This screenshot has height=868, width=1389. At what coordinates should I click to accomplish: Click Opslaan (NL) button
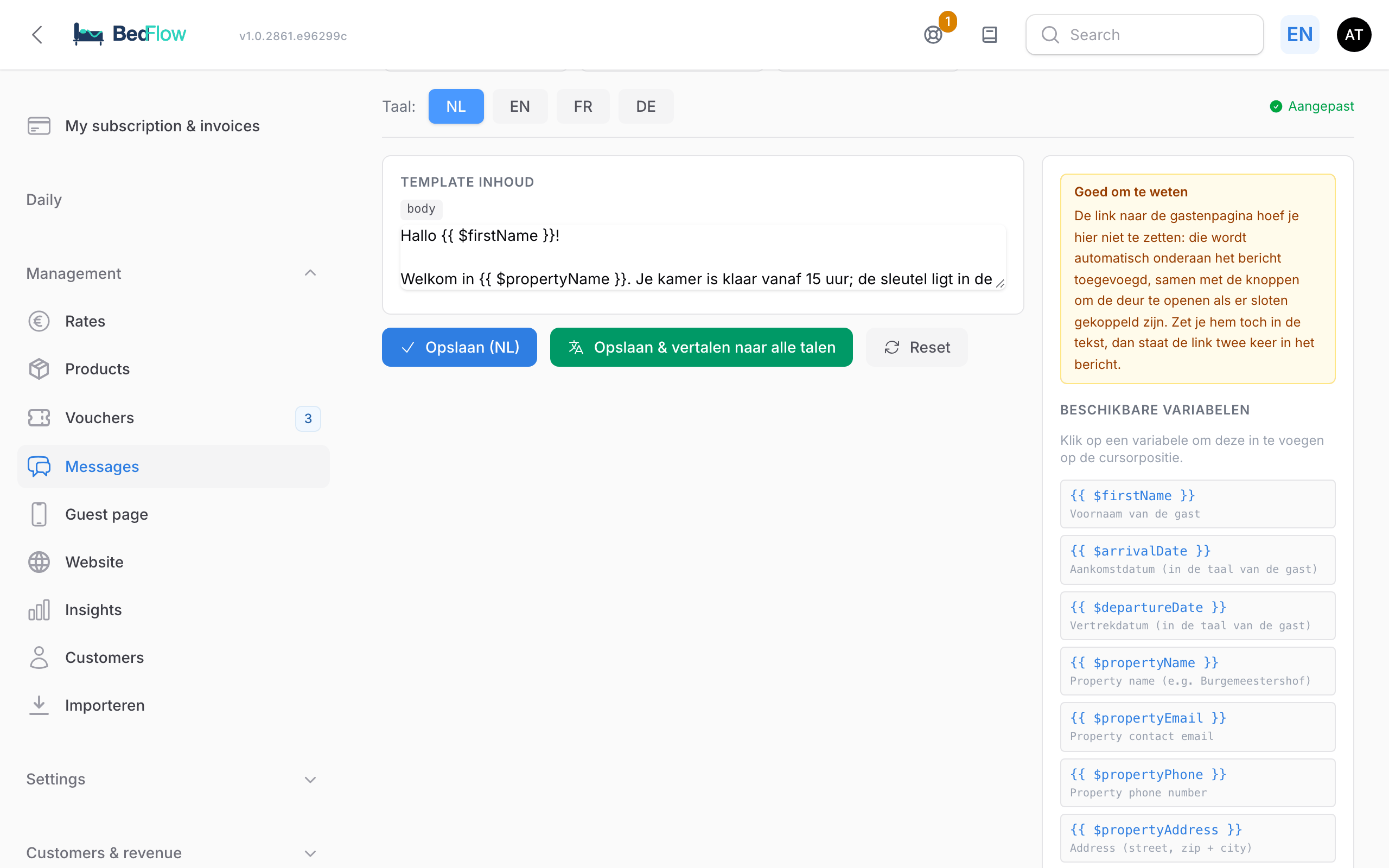tap(459, 347)
